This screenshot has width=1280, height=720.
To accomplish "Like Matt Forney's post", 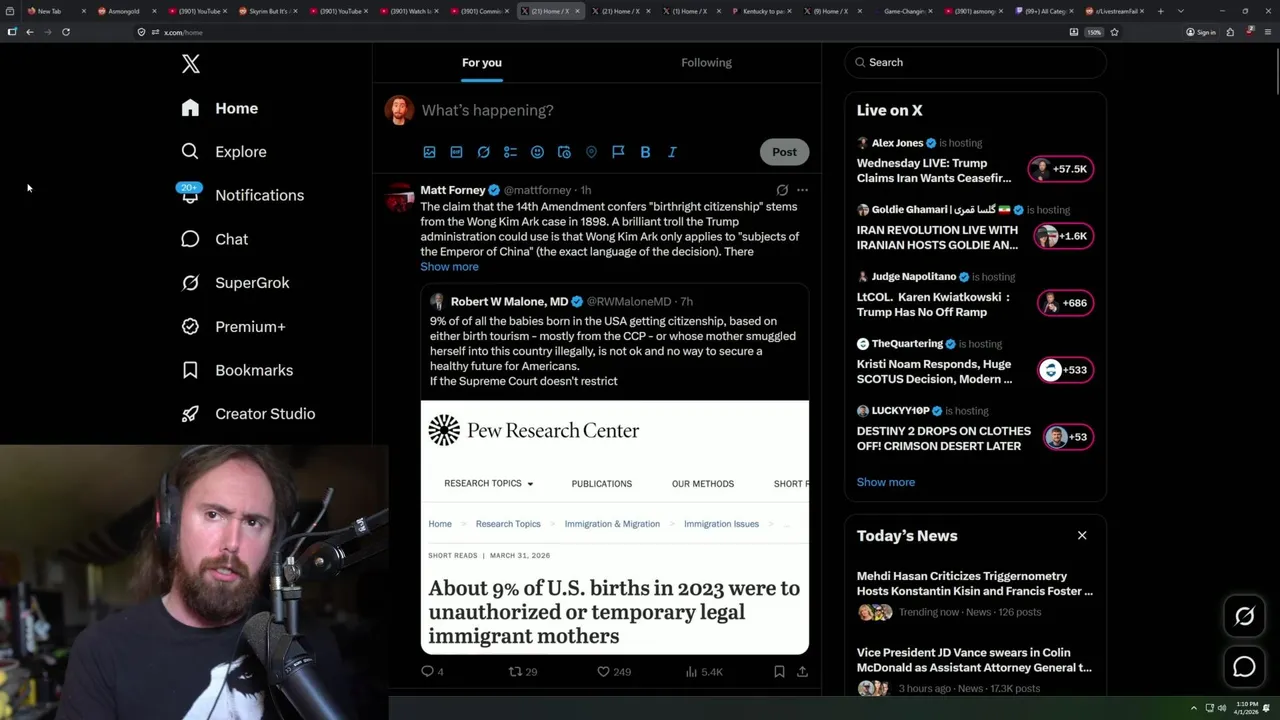I will [x=613, y=672].
